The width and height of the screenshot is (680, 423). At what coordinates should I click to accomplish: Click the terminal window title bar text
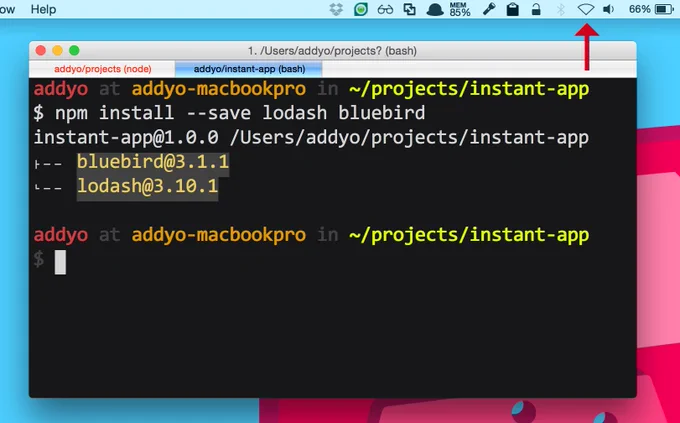[x=332, y=51]
